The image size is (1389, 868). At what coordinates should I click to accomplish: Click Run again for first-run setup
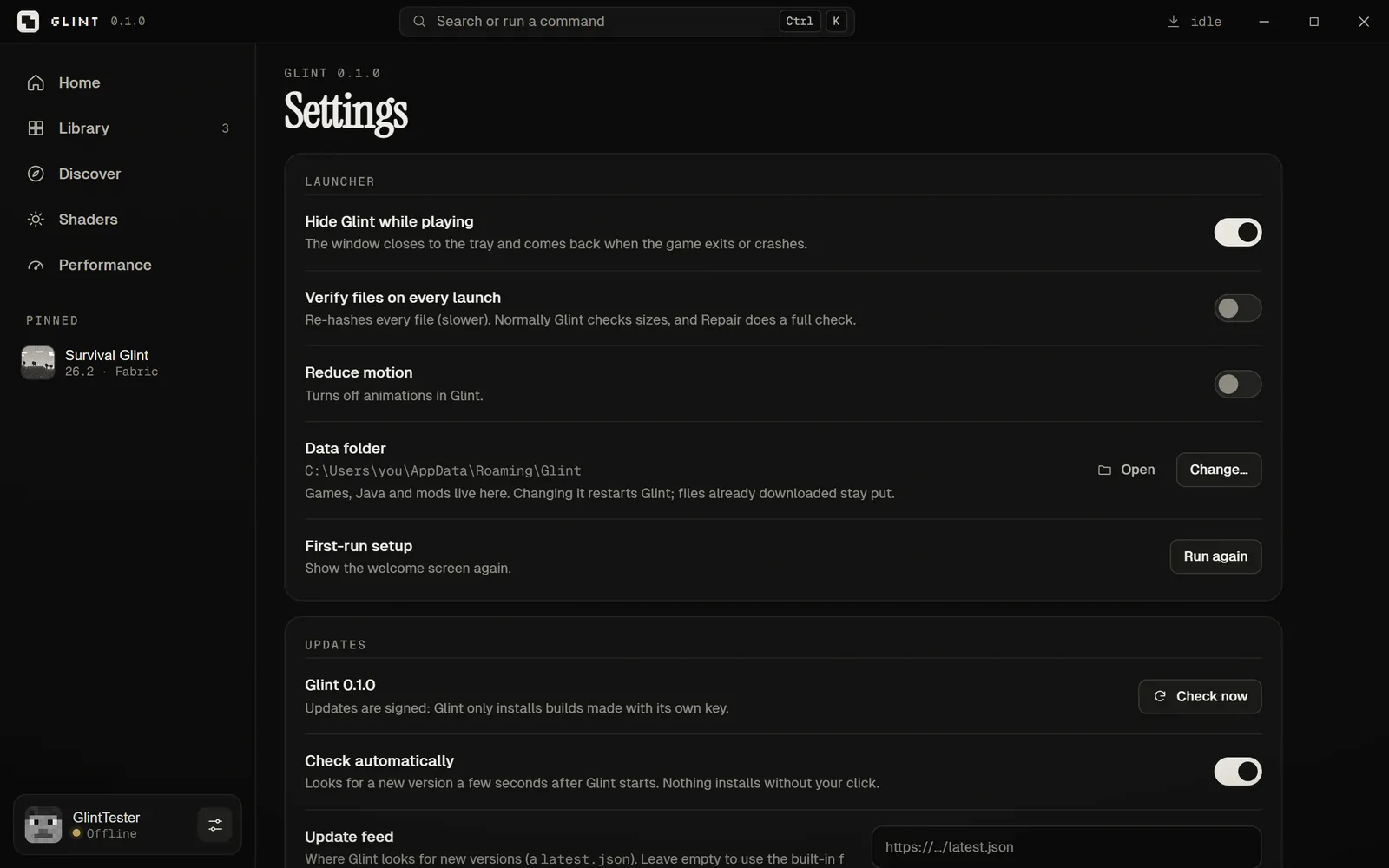(x=1215, y=556)
